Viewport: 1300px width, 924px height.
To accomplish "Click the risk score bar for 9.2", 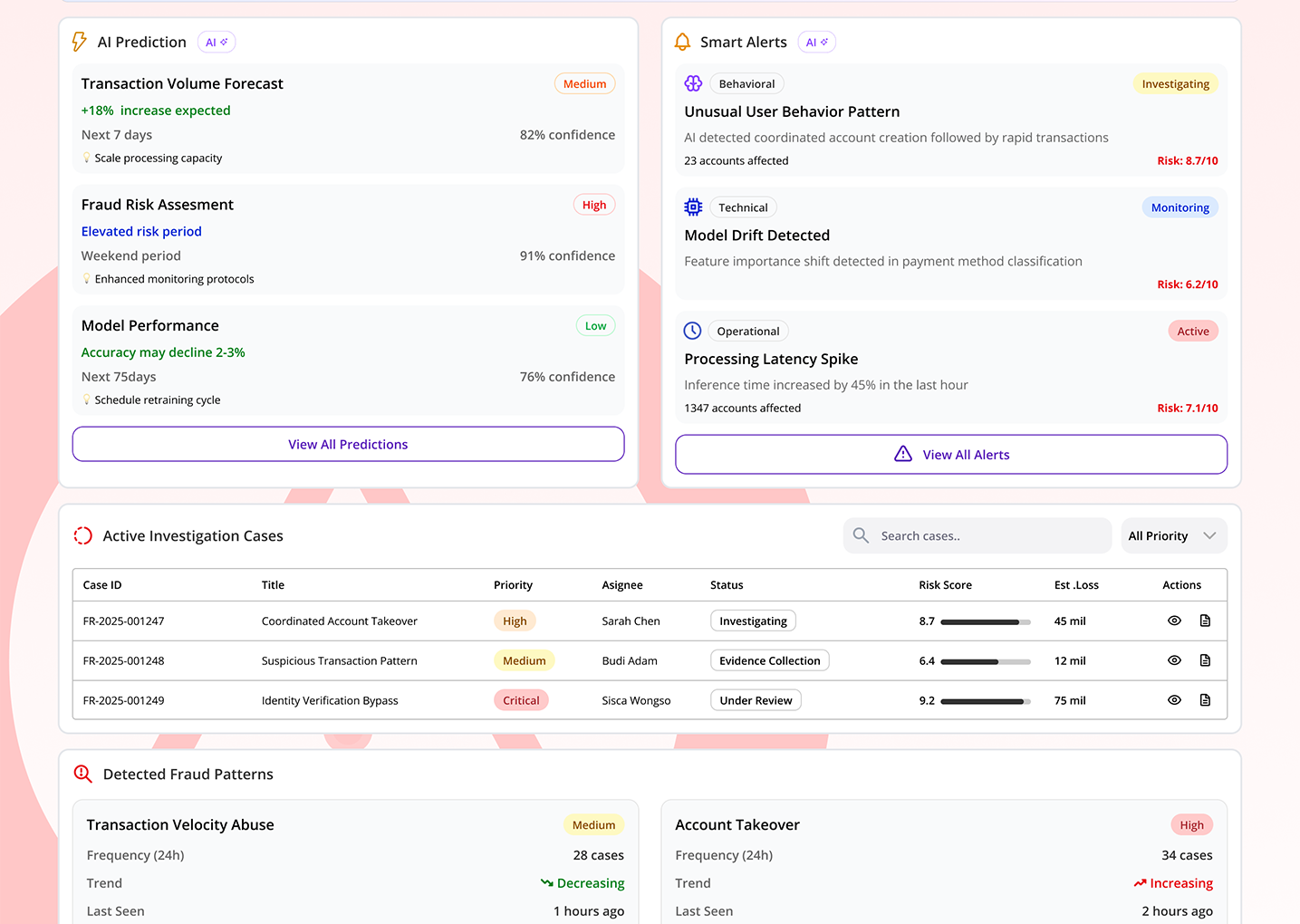I will click(985, 701).
